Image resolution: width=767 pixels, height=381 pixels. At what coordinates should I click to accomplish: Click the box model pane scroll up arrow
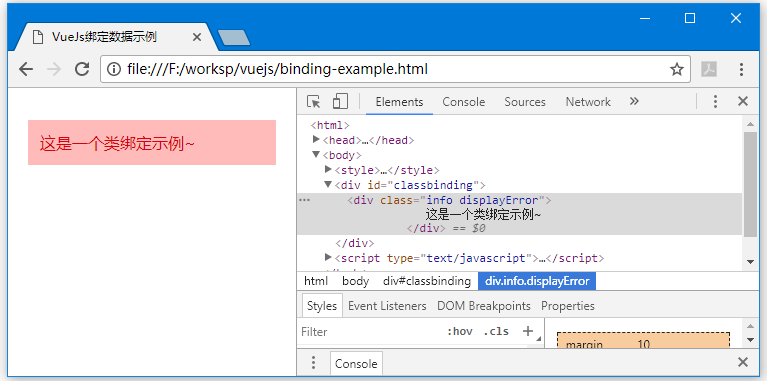coord(750,325)
